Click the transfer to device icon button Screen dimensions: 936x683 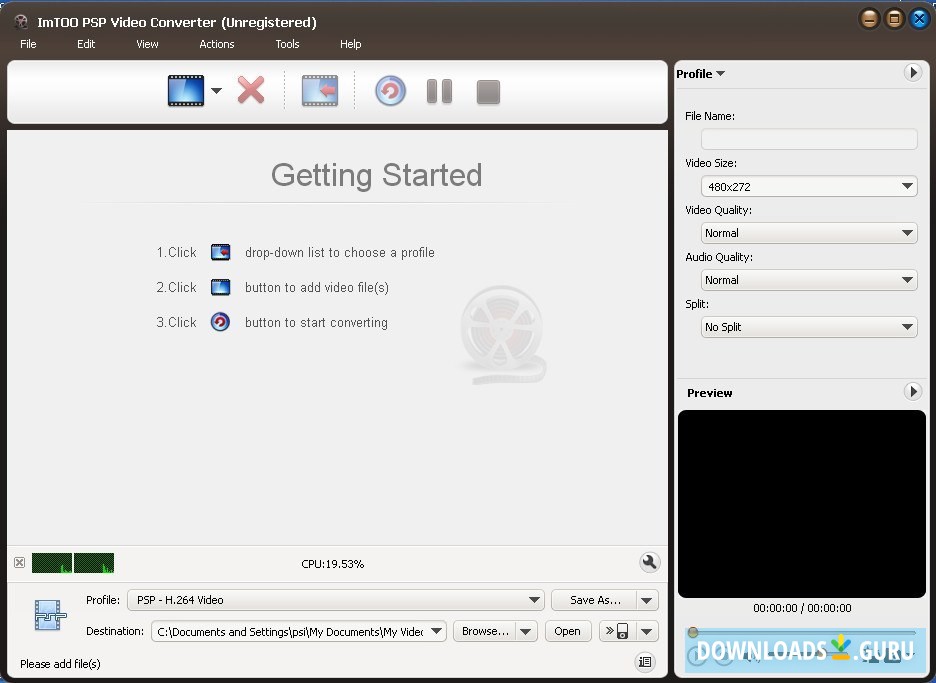coord(618,631)
